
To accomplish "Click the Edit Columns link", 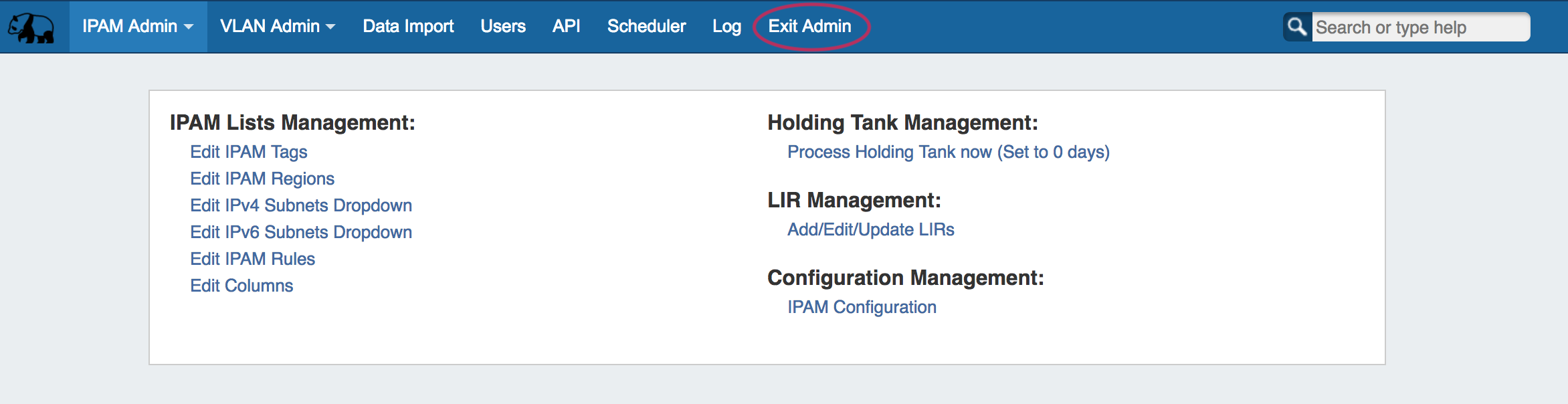I will coord(241,286).
